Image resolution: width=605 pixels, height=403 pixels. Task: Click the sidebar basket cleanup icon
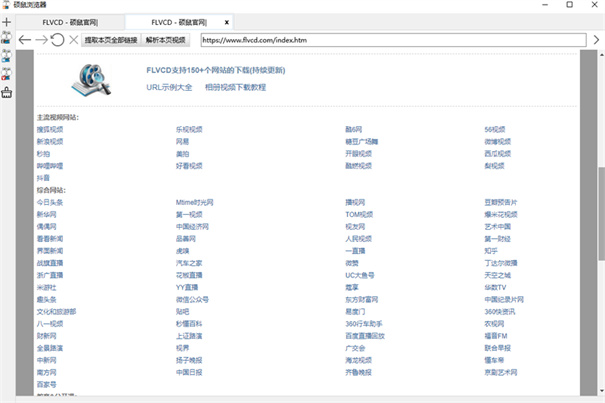(x=7, y=93)
